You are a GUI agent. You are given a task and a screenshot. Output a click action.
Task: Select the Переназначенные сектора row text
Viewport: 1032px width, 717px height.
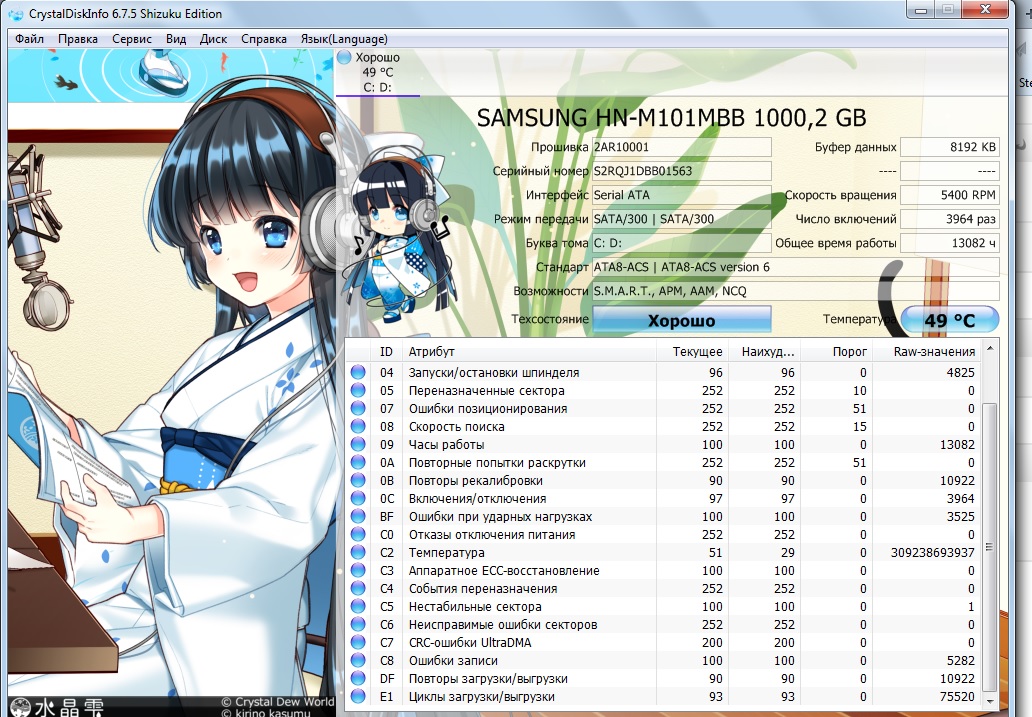pos(486,390)
